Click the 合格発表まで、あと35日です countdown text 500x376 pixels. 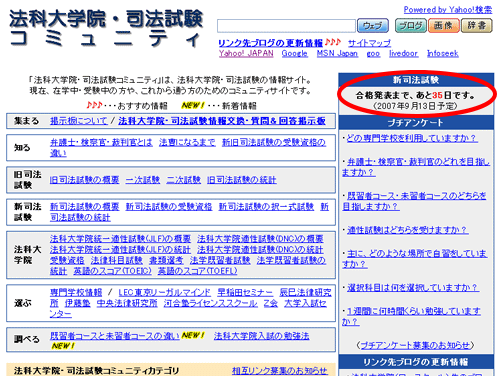415,95
